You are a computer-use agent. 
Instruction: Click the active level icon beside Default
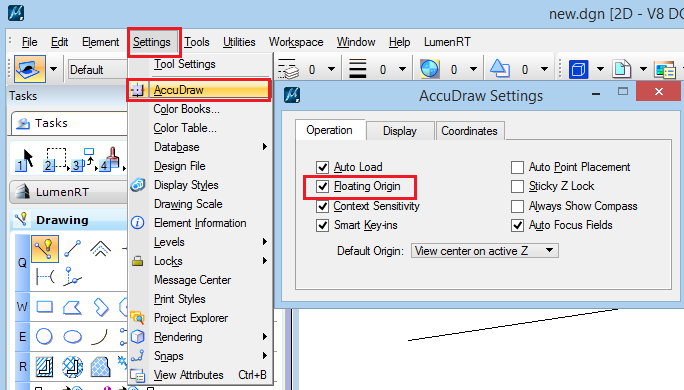click(30, 69)
